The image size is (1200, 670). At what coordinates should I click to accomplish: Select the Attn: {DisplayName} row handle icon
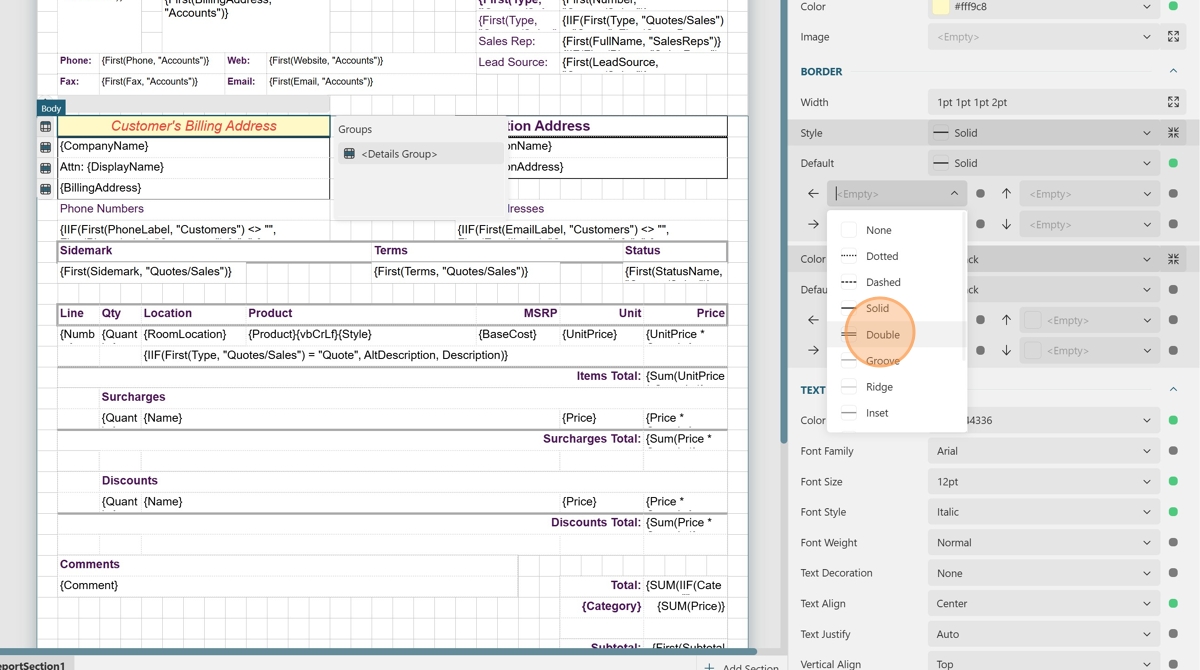pos(45,168)
